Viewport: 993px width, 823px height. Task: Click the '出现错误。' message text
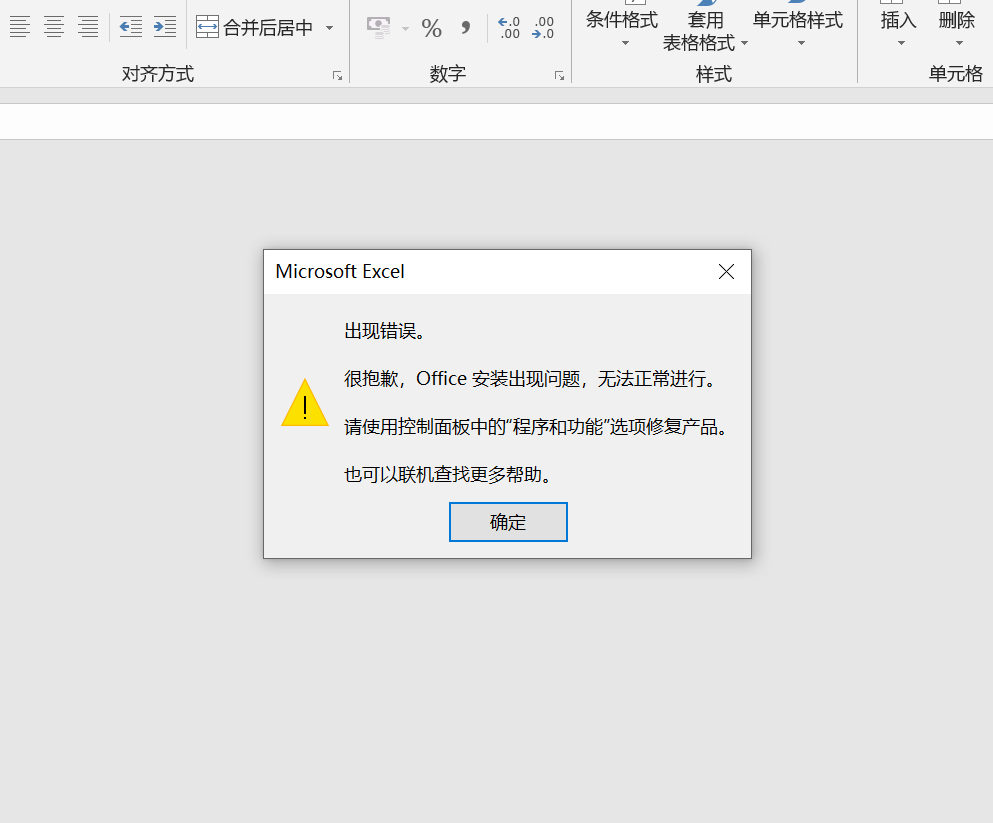[384, 330]
